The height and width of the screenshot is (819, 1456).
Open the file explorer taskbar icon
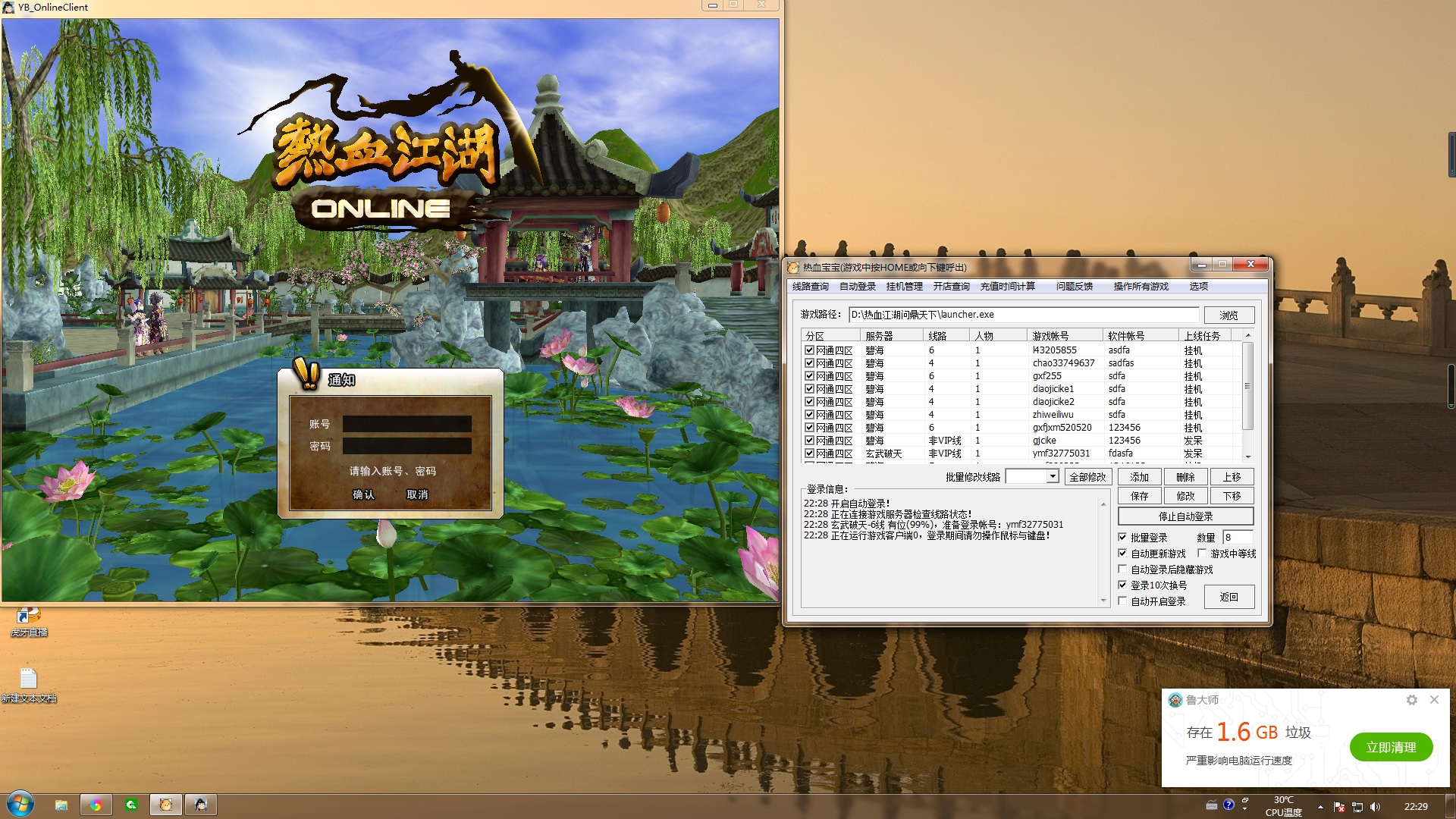click(61, 805)
